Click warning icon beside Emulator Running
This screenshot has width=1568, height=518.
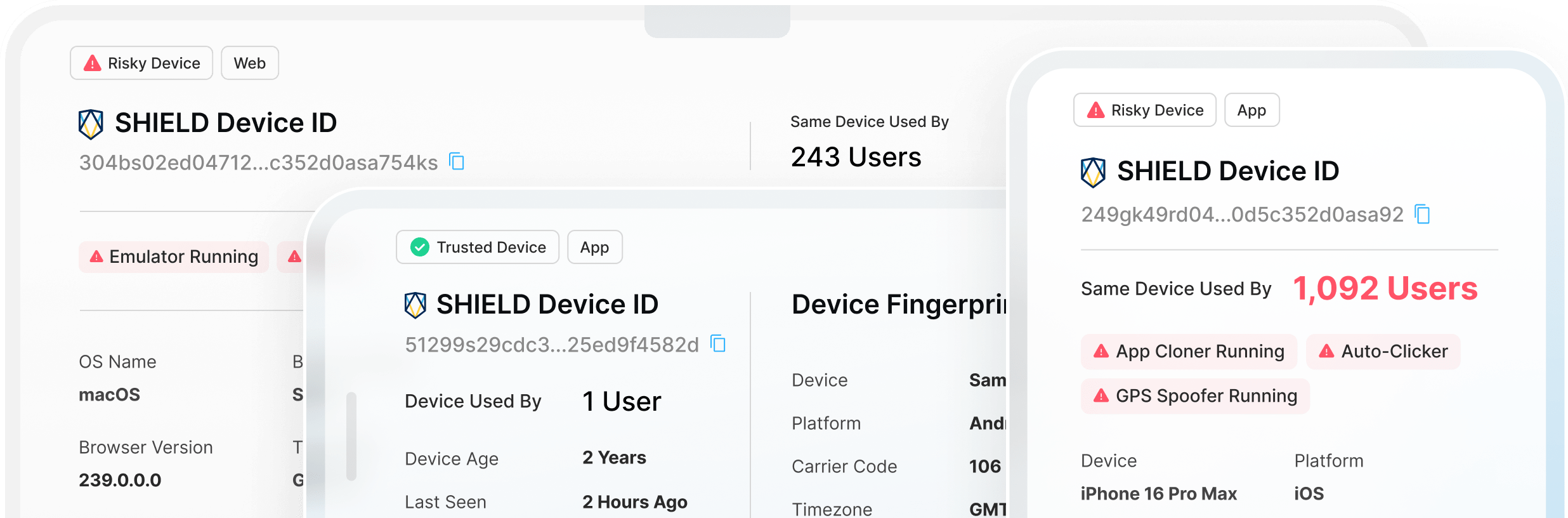tap(96, 256)
